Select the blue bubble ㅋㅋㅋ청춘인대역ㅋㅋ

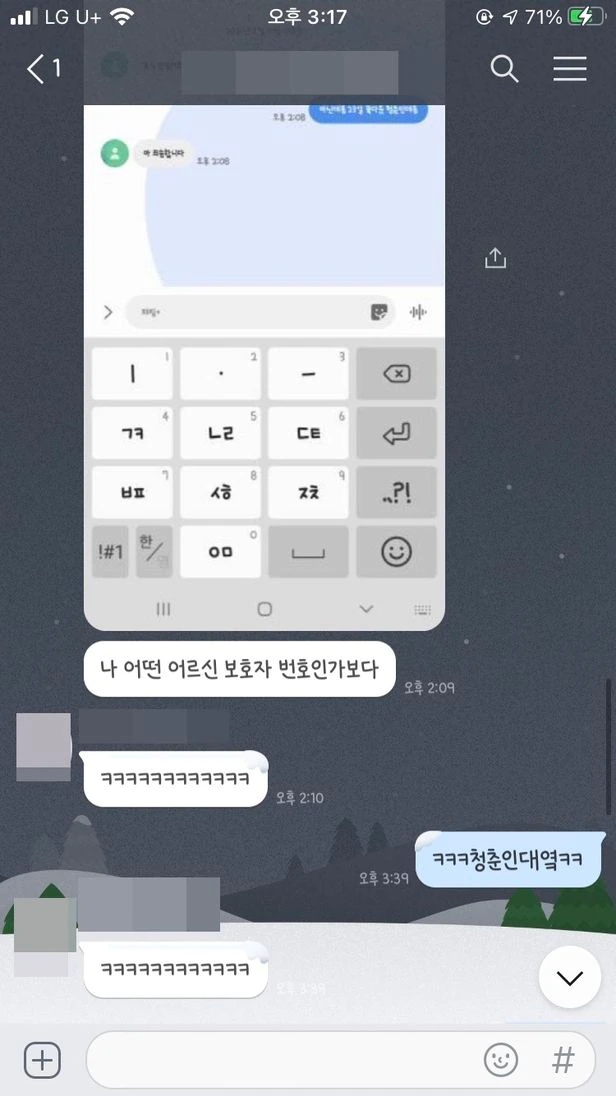(508, 859)
